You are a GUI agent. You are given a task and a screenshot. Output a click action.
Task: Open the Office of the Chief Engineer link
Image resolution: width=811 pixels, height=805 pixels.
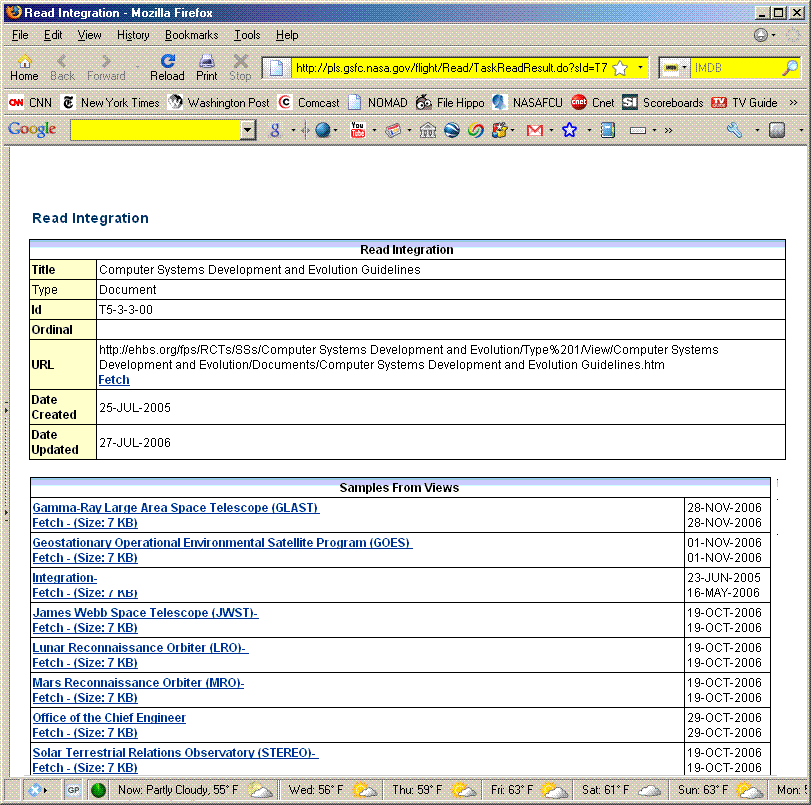pos(109,718)
